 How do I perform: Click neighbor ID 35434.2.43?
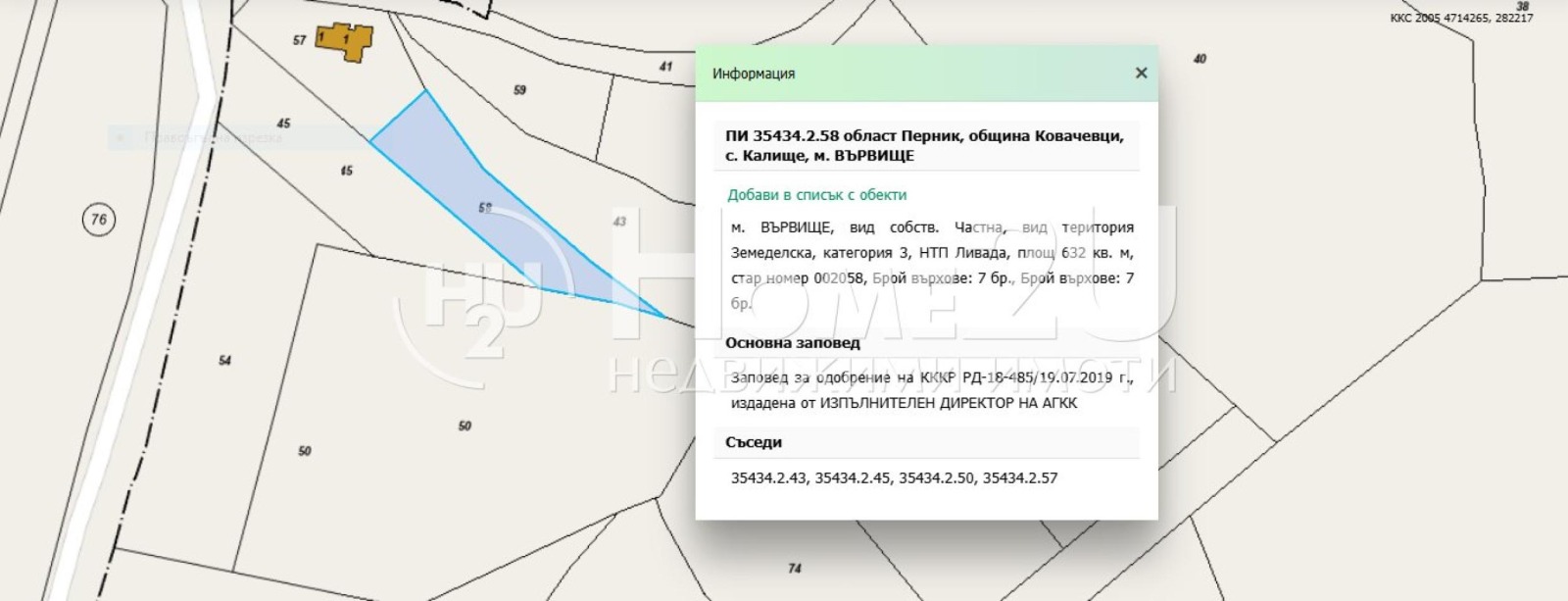pos(769,478)
